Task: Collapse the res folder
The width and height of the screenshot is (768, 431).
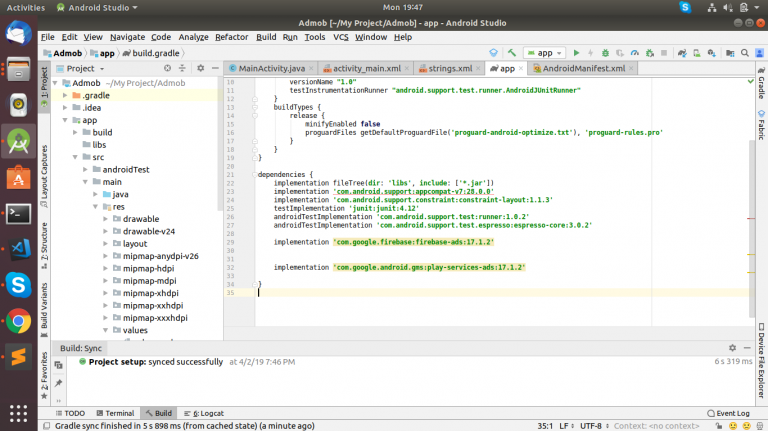Action: (x=96, y=207)
